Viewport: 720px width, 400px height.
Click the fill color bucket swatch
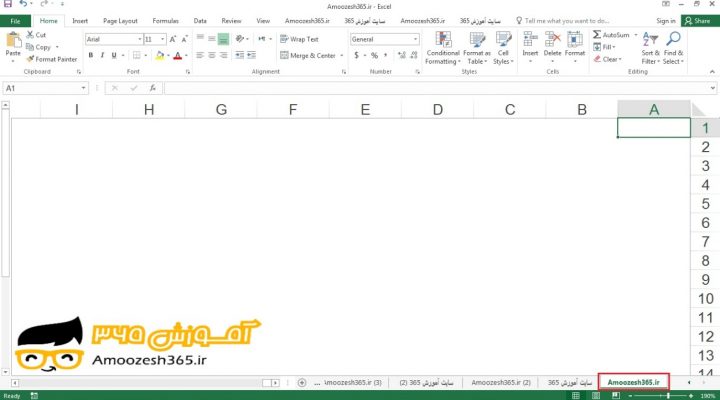tap(159, 56)
